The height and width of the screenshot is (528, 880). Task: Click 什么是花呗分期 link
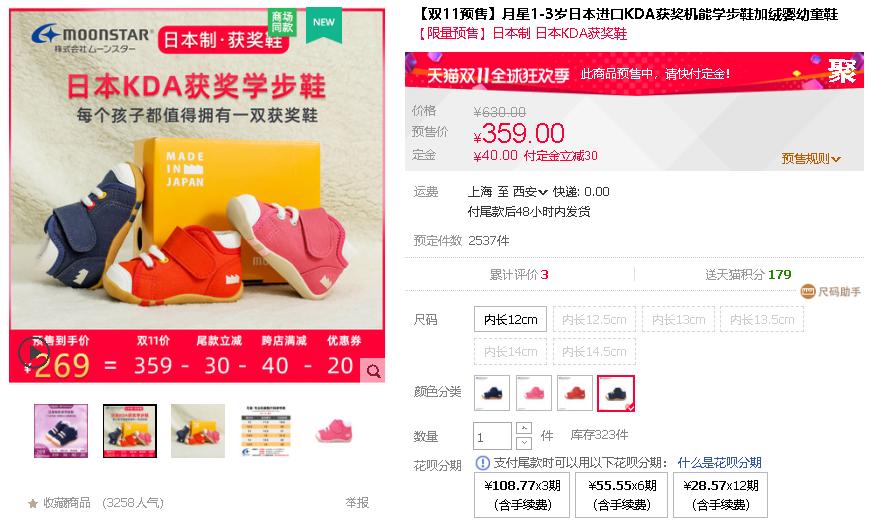(719, 463)
